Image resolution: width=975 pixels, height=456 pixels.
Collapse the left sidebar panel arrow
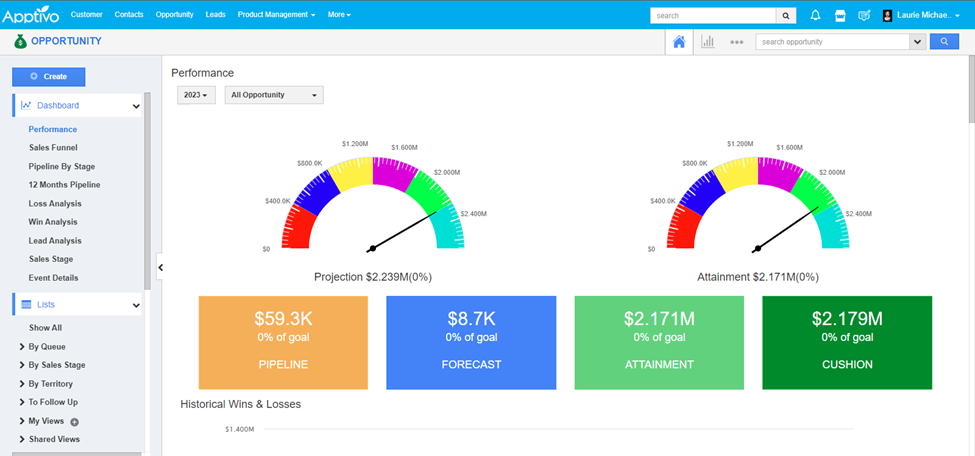tap(161, 267)
